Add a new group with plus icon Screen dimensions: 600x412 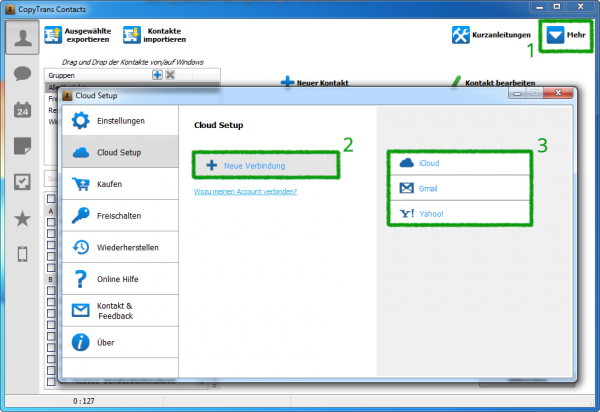coord(157,75)
